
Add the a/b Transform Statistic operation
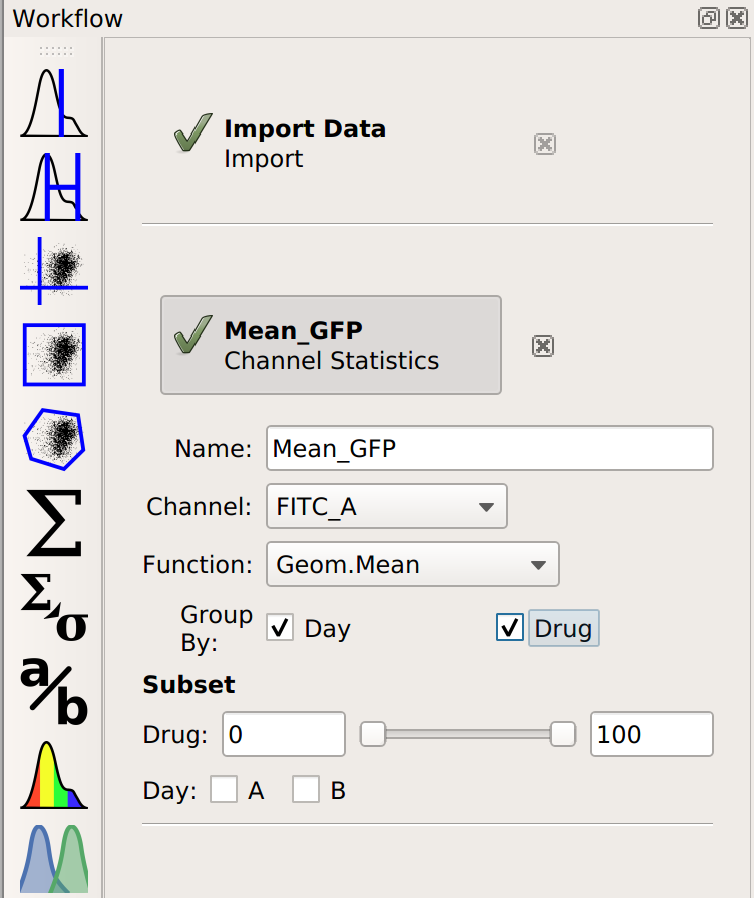point(54,691)
